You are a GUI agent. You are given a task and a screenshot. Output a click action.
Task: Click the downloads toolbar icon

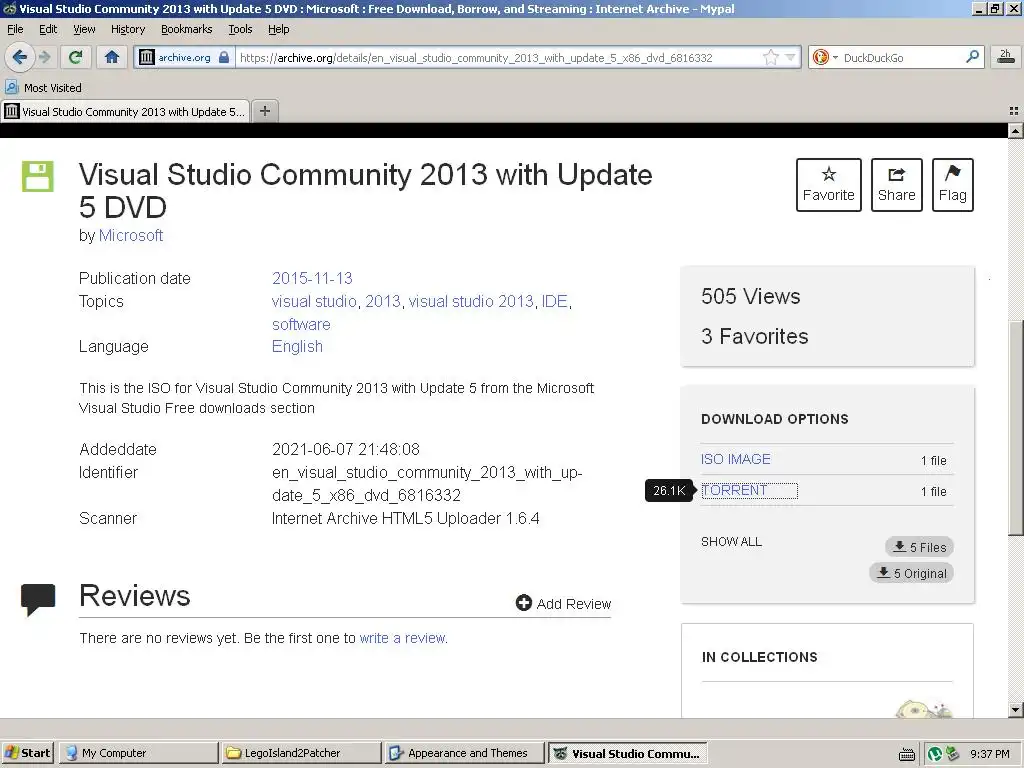[x=1006, y=57]
